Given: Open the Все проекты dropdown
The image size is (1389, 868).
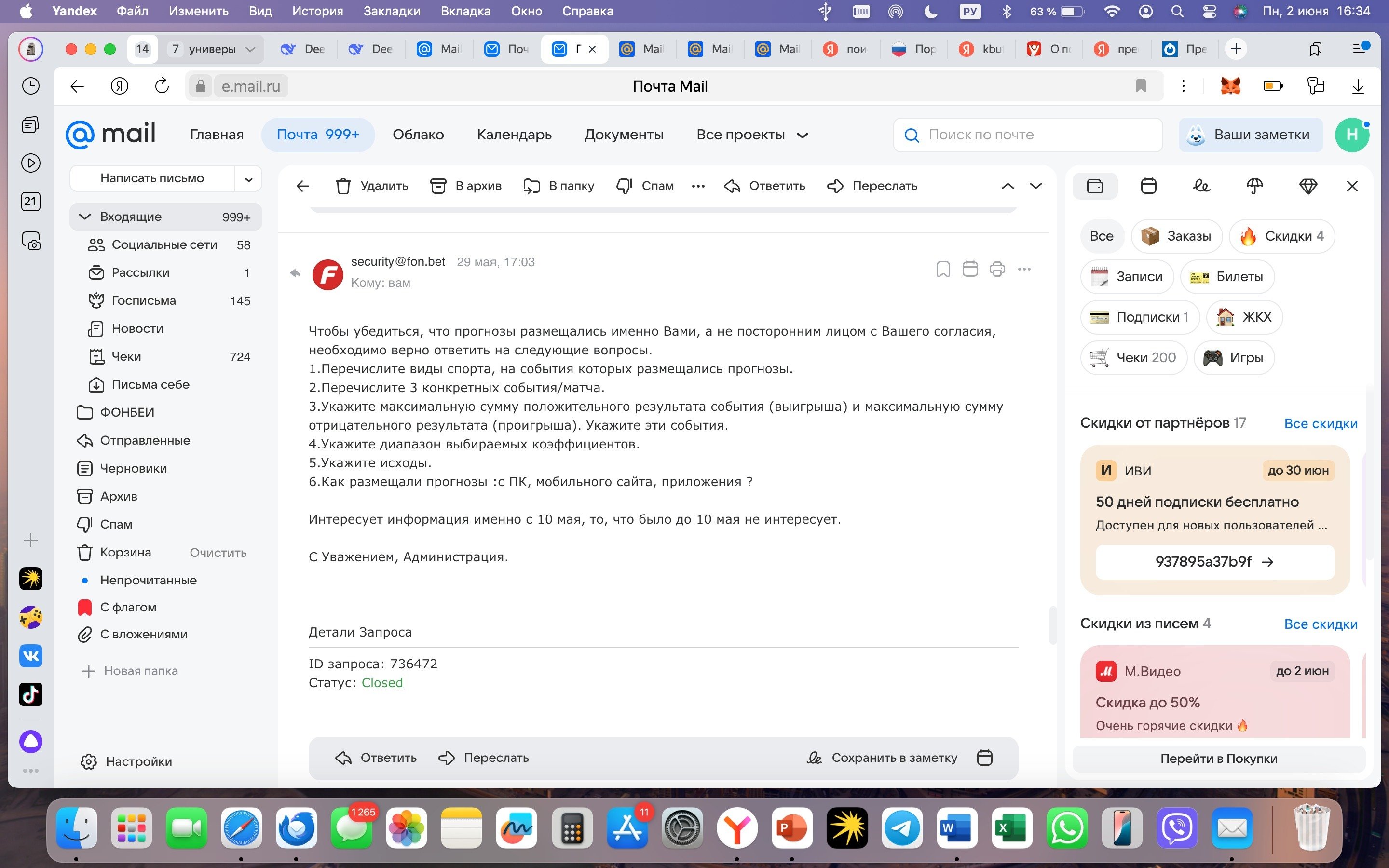Looking at the screenshot, I should coord(752,135).
